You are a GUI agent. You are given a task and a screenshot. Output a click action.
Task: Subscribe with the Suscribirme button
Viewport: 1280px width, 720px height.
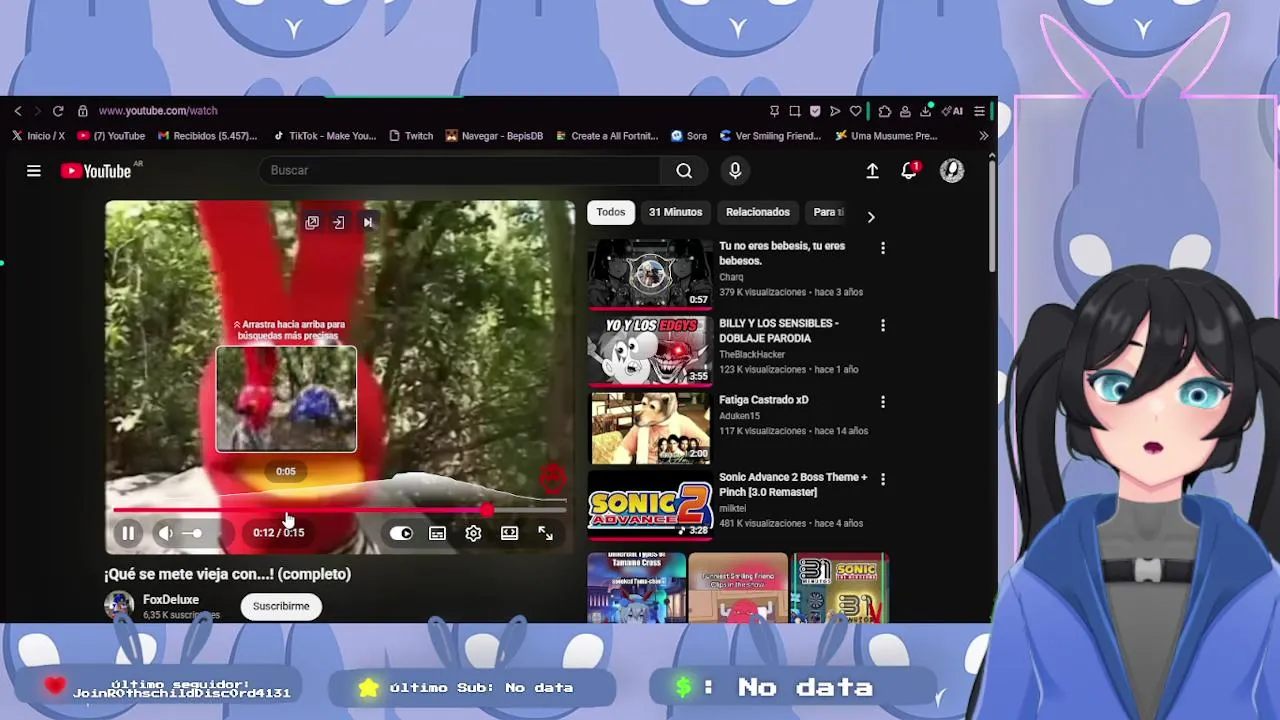coord(281,606)
